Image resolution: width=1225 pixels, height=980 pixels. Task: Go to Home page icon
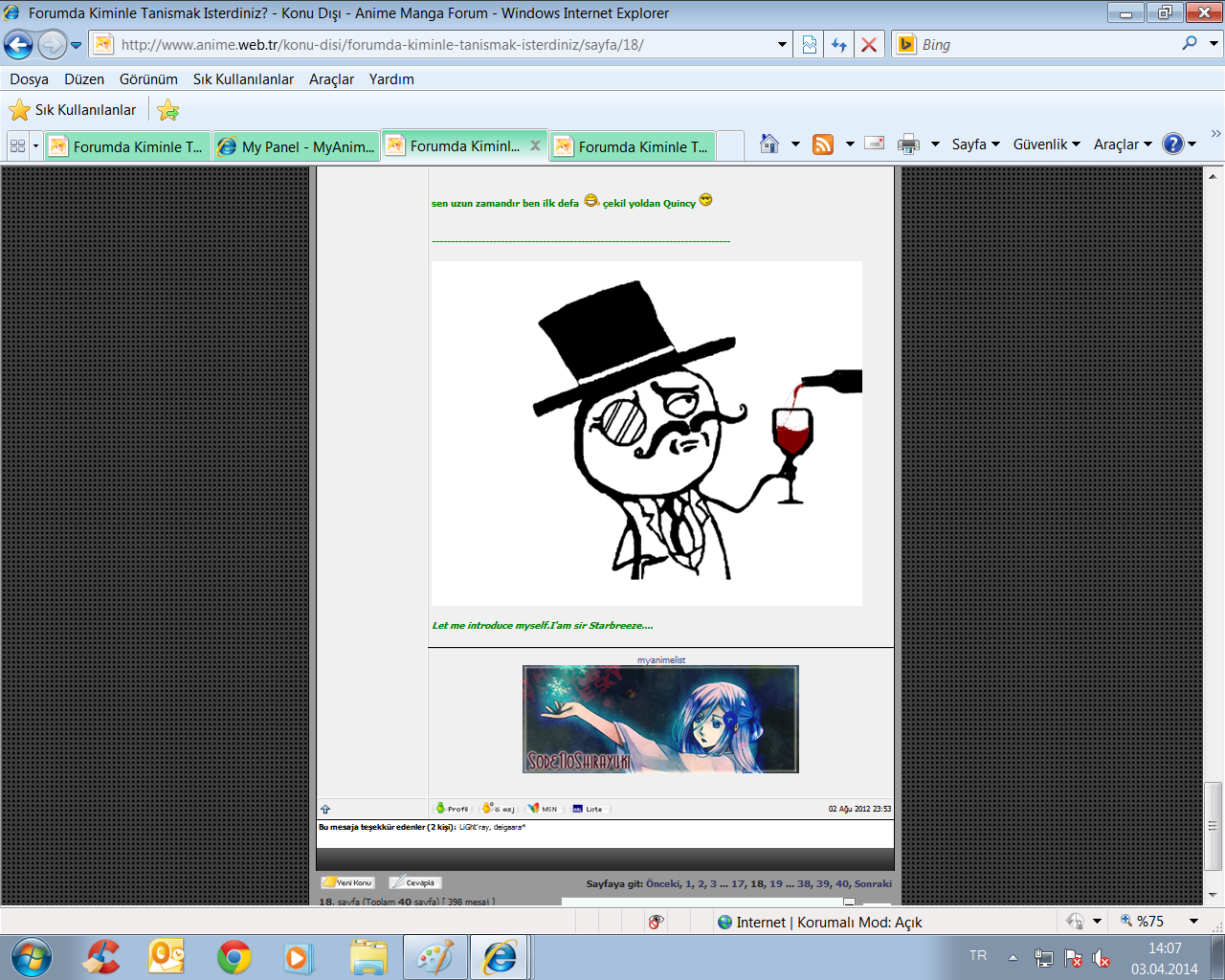[x=769, y=144]
